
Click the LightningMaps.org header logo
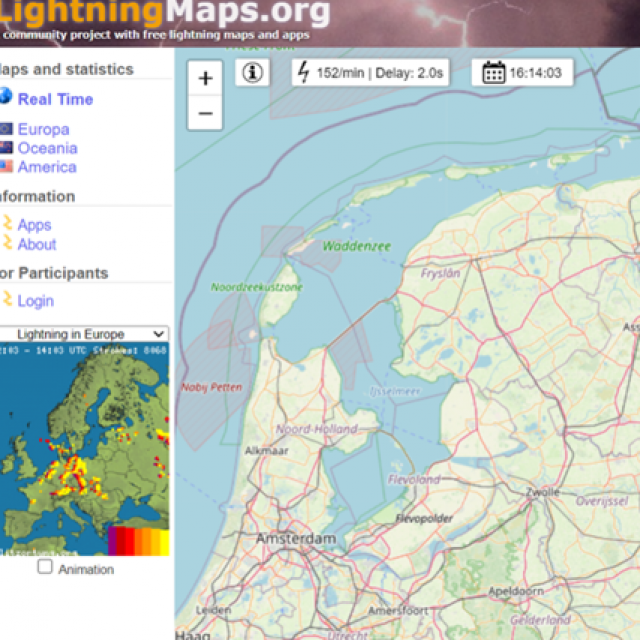tap(164, 11)
